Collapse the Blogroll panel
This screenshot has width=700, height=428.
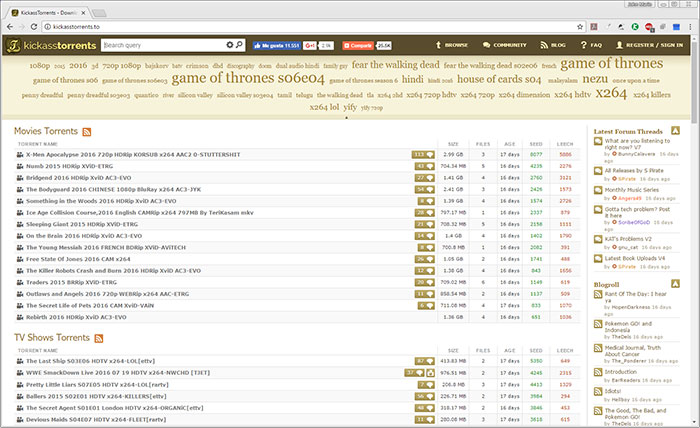[675, 283]
